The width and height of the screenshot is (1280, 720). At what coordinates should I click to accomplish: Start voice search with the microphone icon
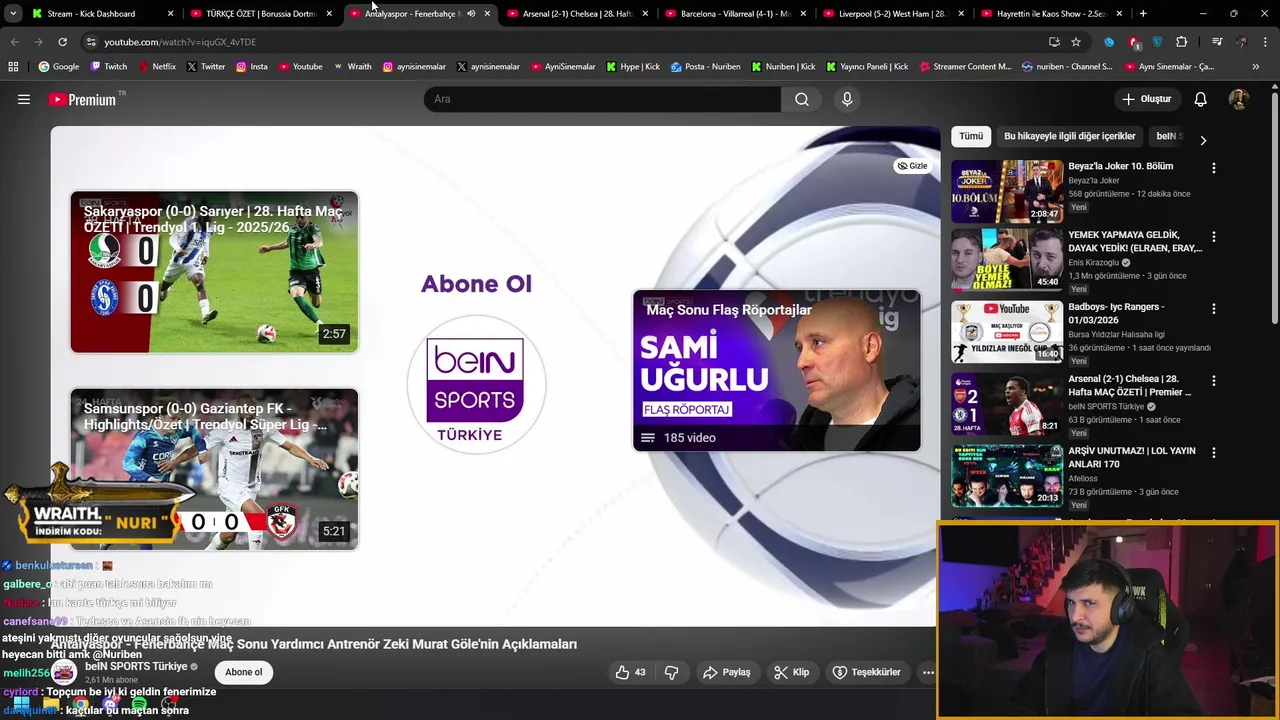coord(847,99)
